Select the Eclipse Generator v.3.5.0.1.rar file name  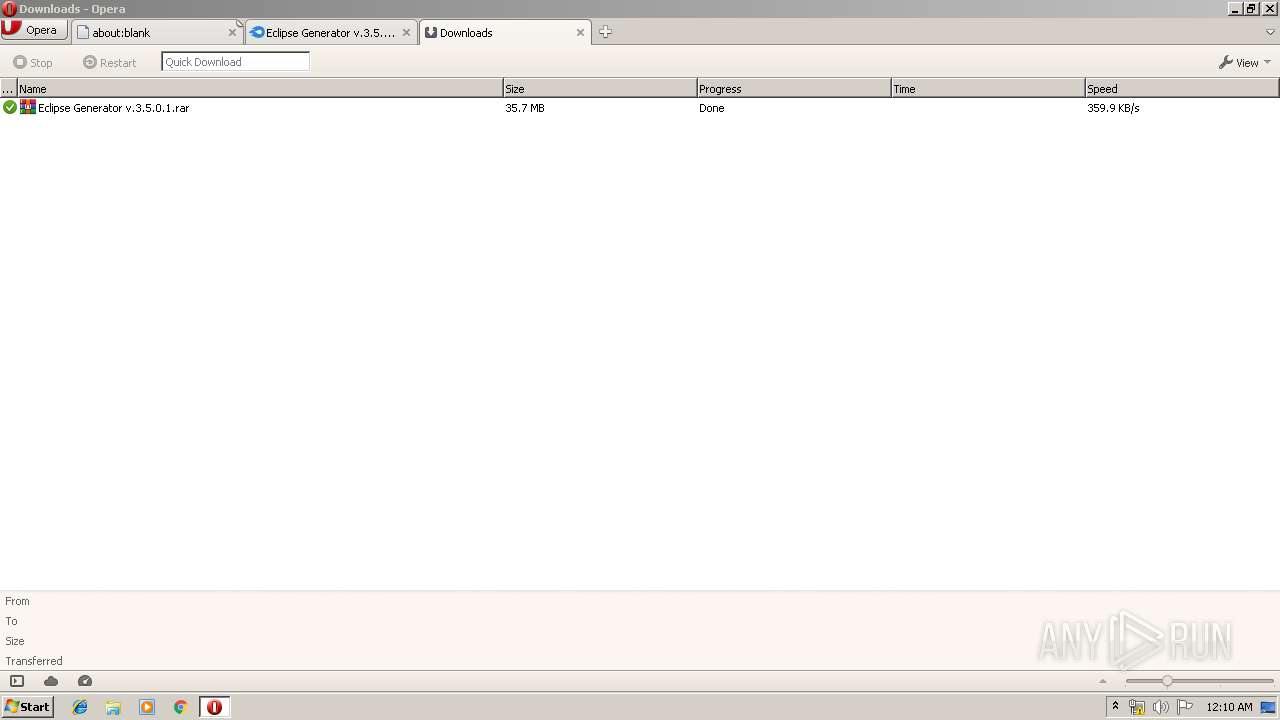point(113,108)
